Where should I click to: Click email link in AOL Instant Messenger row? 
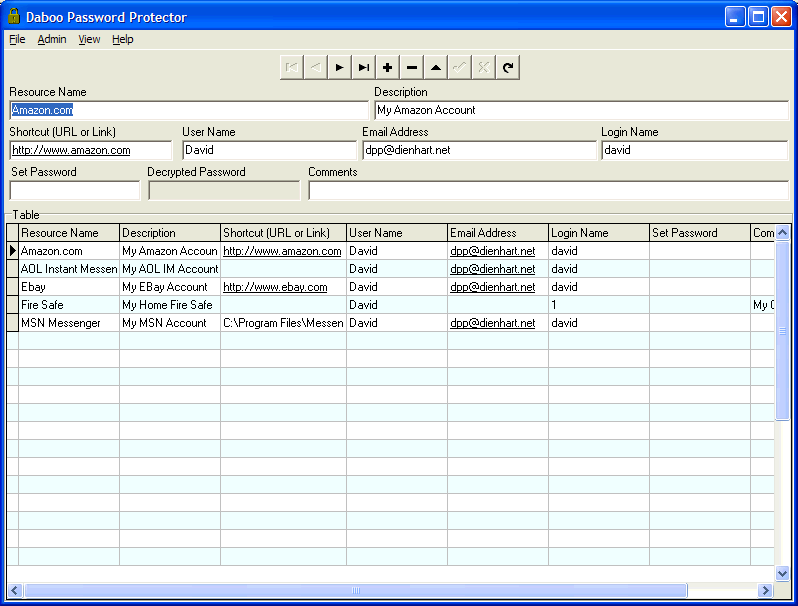click(492, 269)
